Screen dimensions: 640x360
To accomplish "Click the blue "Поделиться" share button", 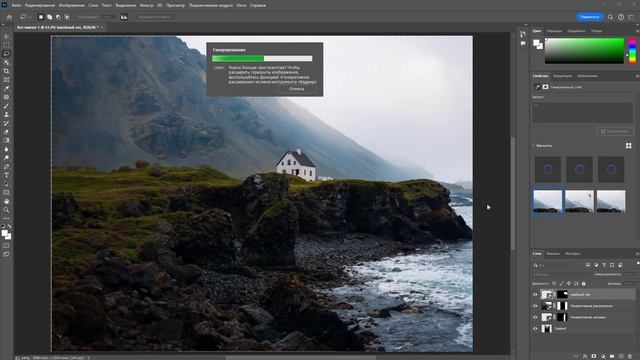I will tap(590, 17).
